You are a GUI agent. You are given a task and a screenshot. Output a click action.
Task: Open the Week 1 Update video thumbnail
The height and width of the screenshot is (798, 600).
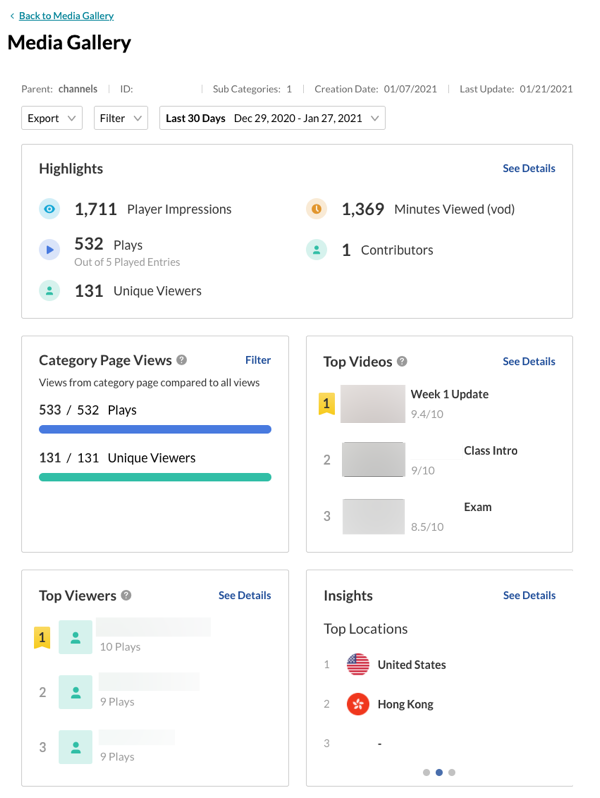373,404
